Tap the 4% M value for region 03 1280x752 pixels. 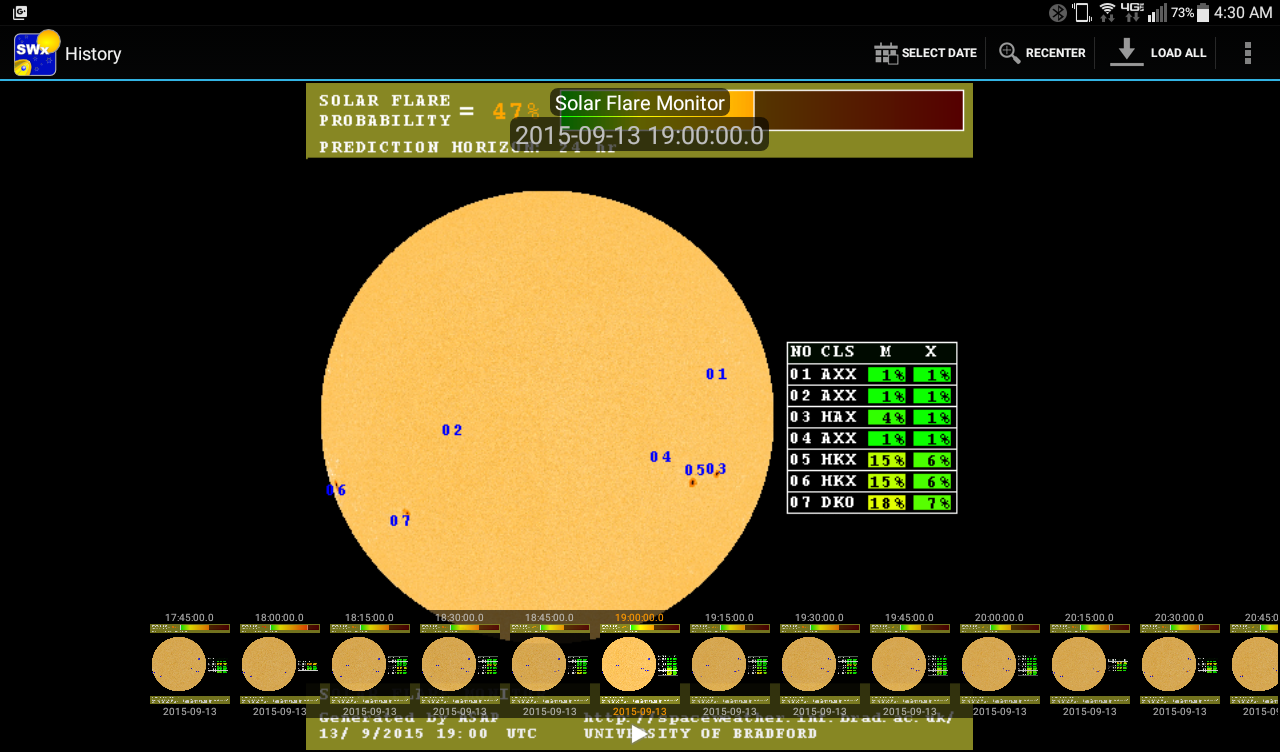pos(887,417)
